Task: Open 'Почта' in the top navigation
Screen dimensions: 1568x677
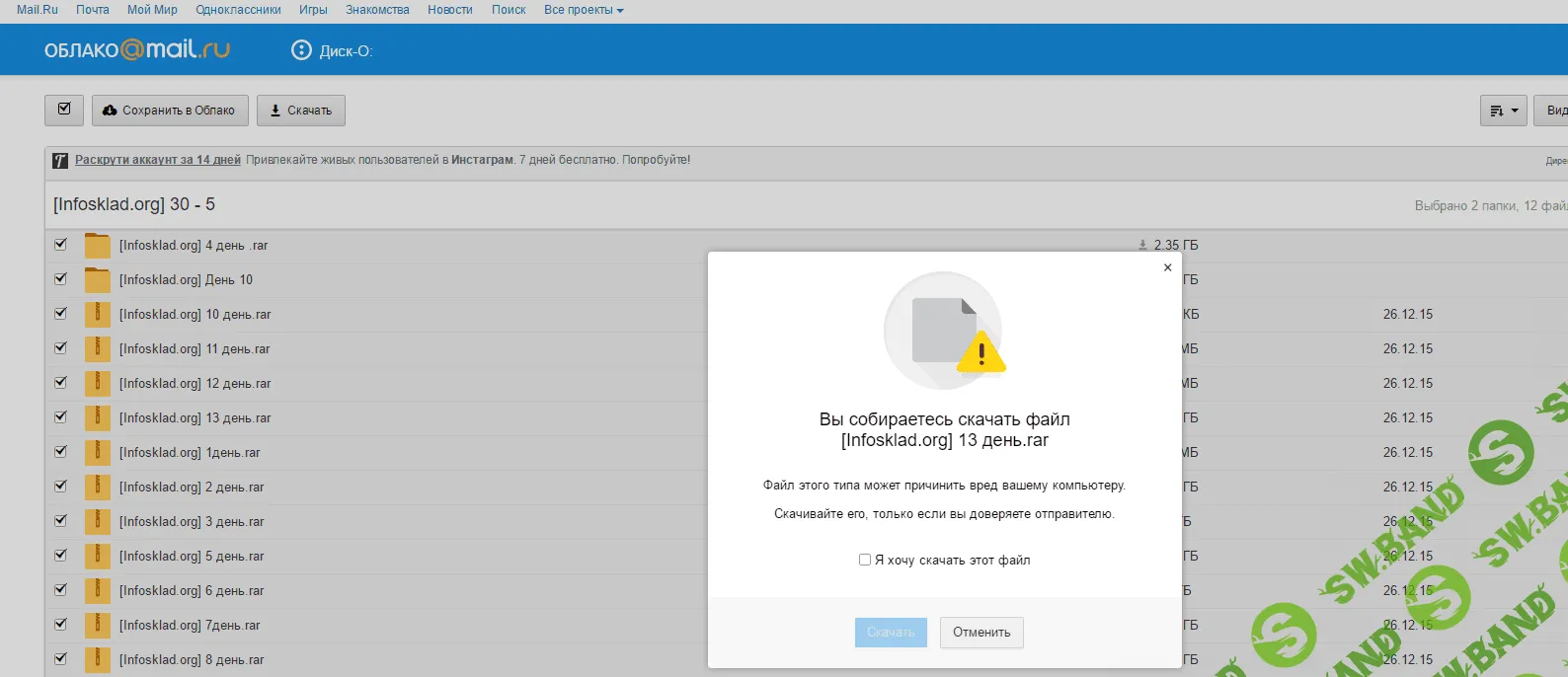Action: (x=93, y=10)
